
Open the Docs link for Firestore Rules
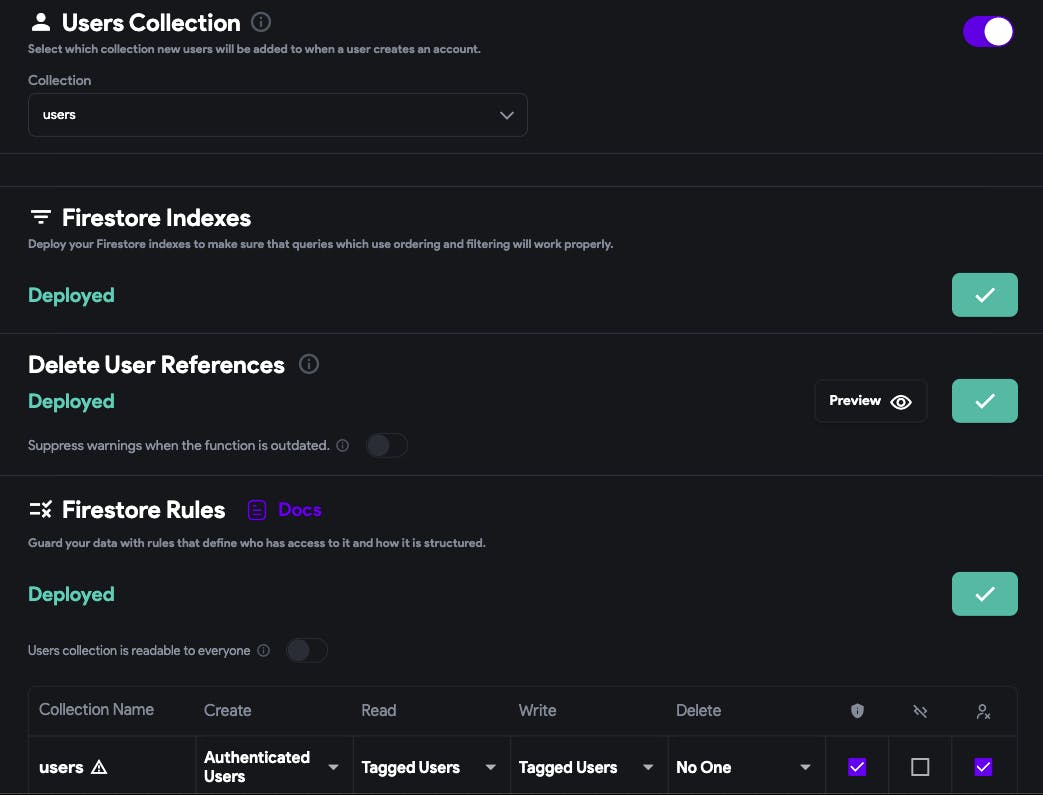pyautogui.click(x=299, y=510)
